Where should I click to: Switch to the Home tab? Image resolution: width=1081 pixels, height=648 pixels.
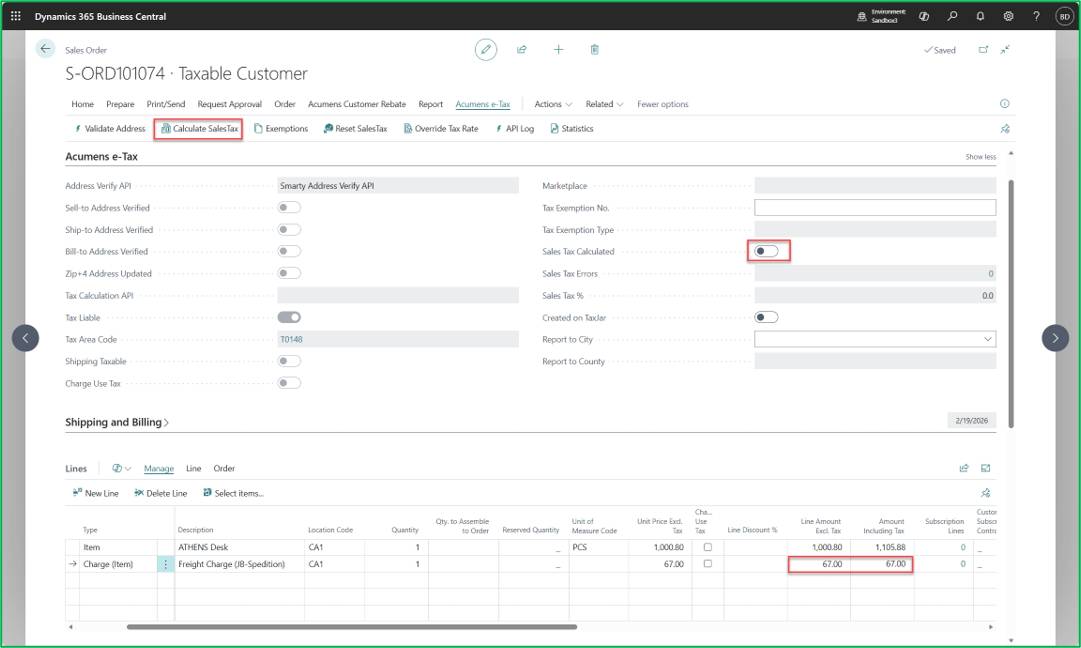(82, 104)
